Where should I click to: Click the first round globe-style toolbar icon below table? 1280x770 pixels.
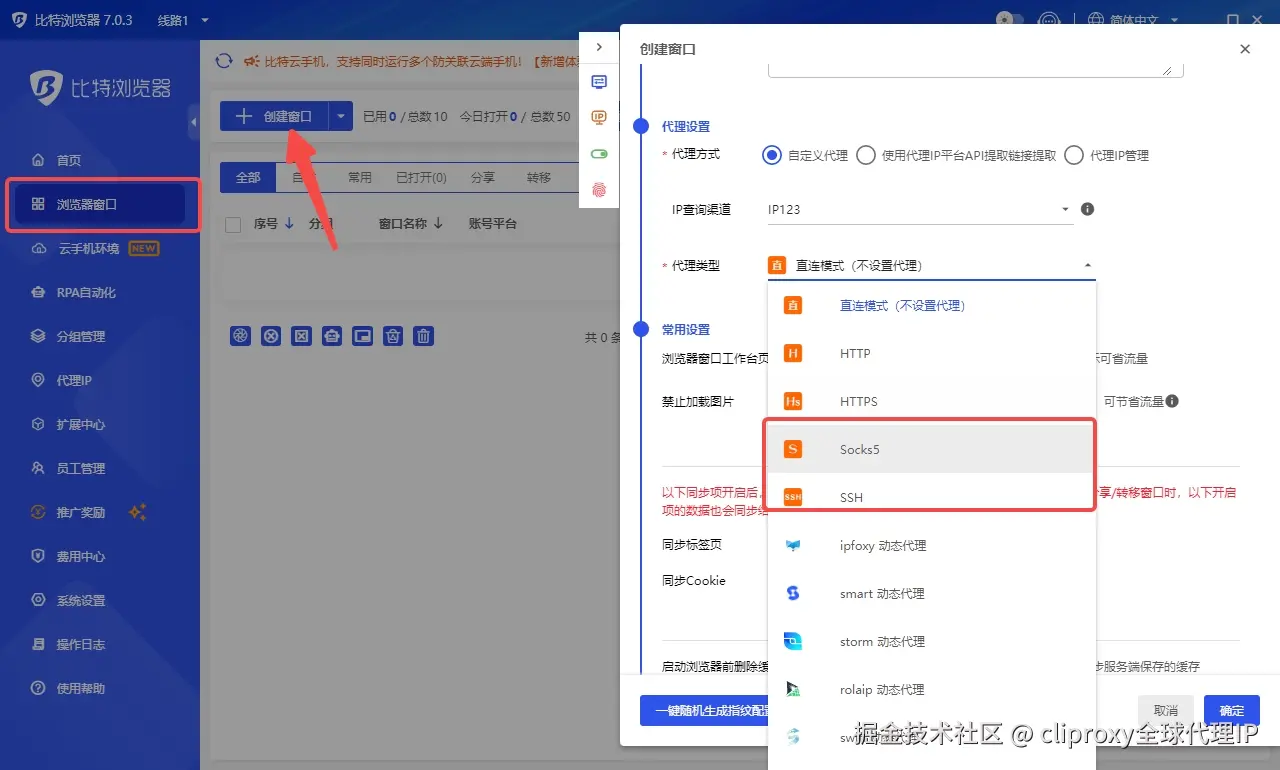[x=240, y=336]
